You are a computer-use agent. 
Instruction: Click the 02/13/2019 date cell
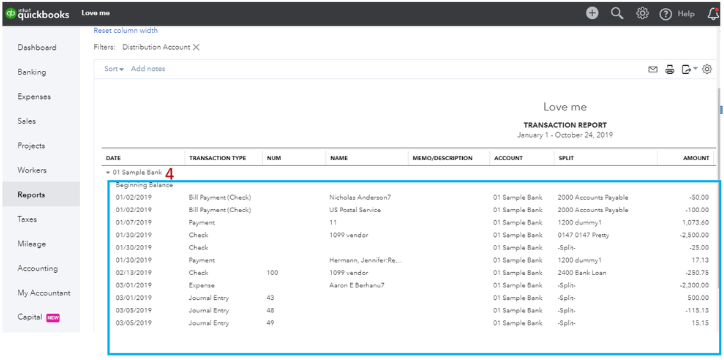click(x=133, y=272)
